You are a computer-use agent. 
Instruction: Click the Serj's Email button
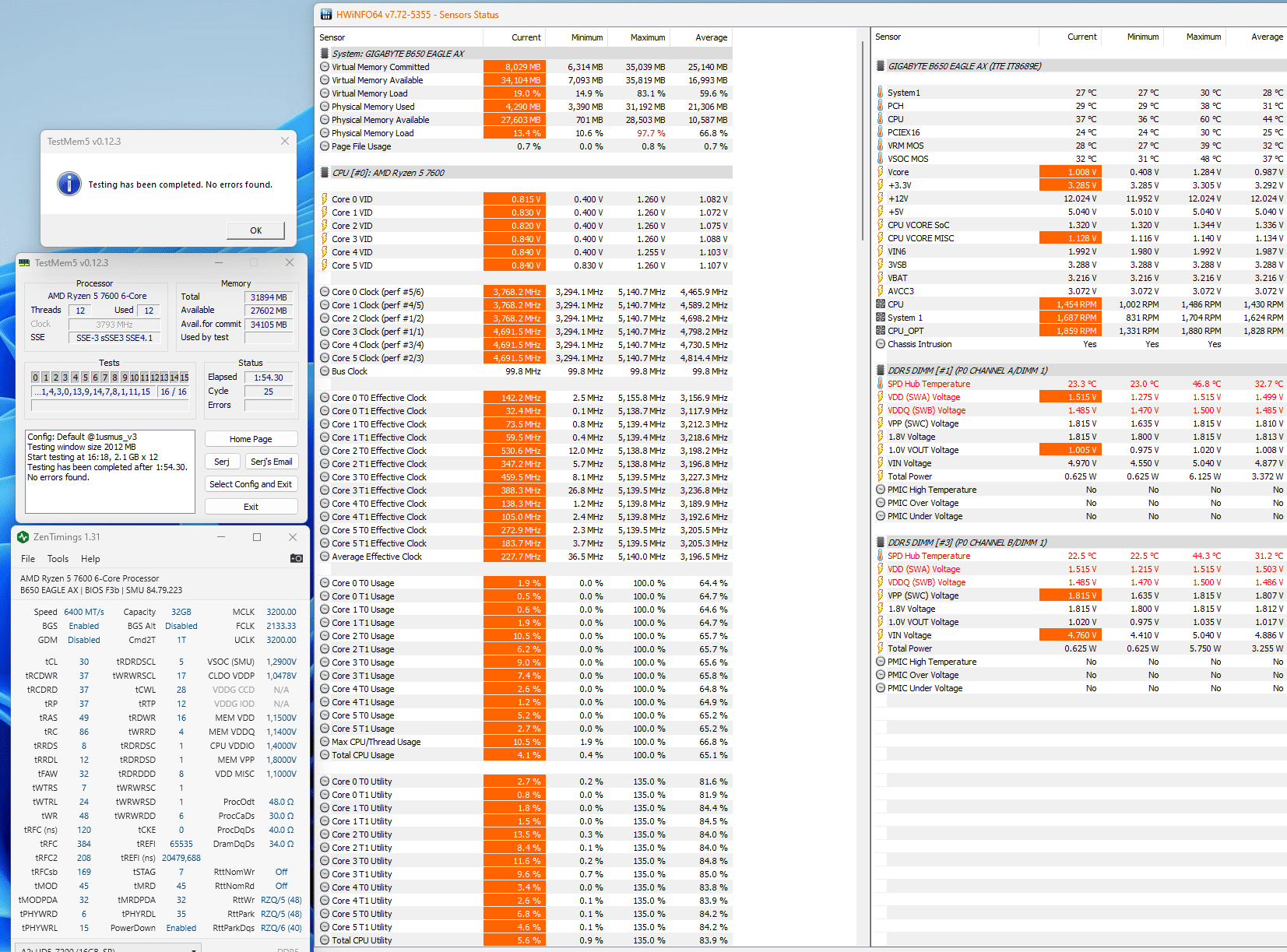pos(271,462)
